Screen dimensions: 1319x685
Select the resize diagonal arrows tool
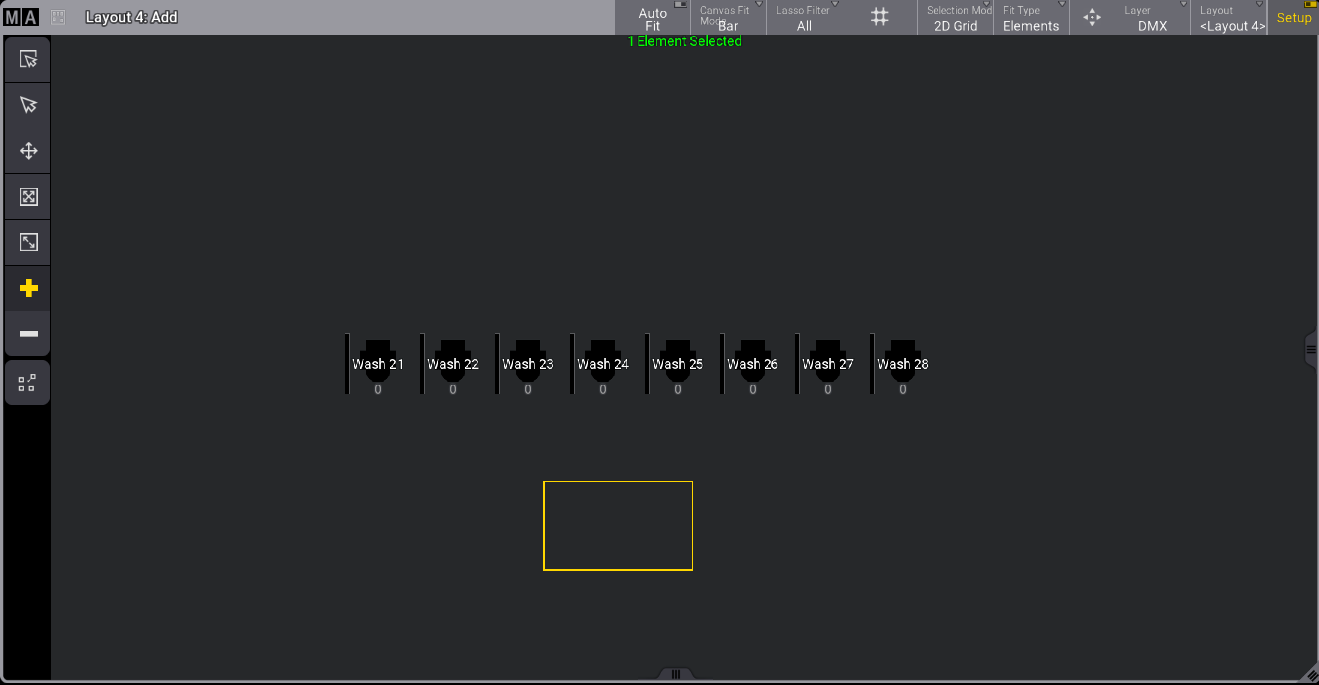point(28,242)
